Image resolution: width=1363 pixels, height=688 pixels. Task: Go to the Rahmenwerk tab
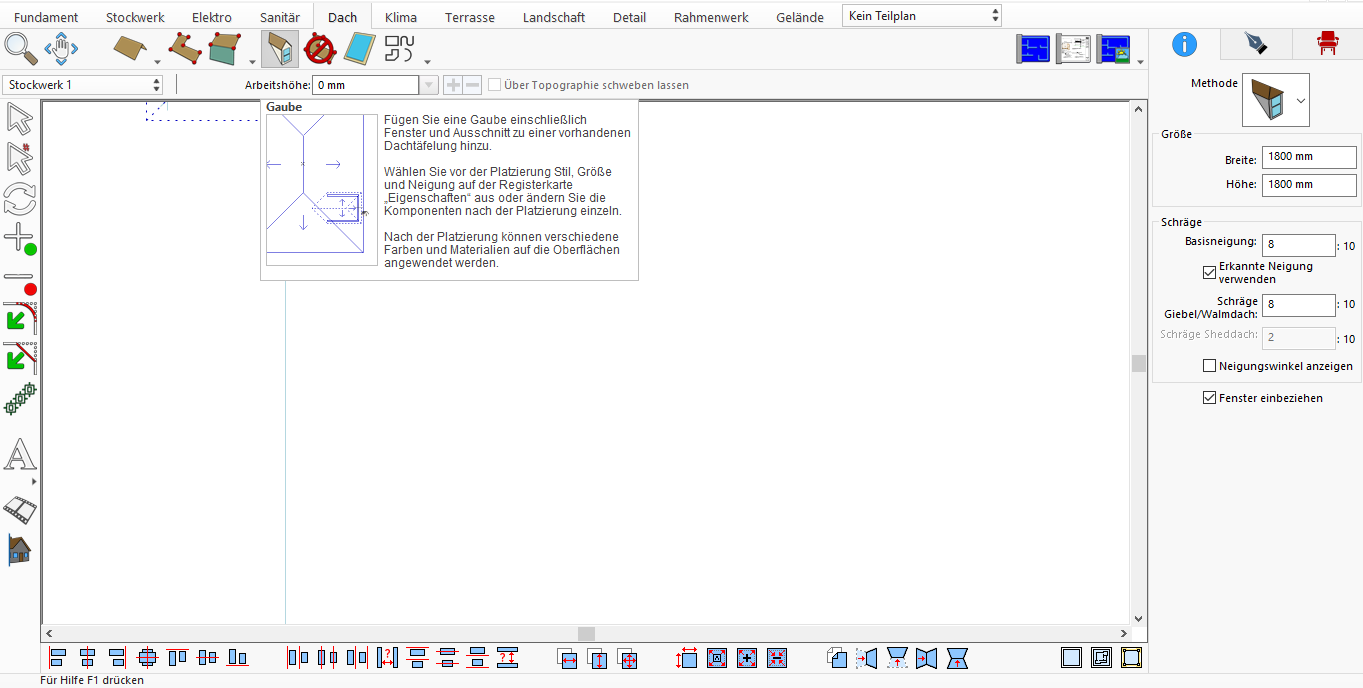(711, 17)
